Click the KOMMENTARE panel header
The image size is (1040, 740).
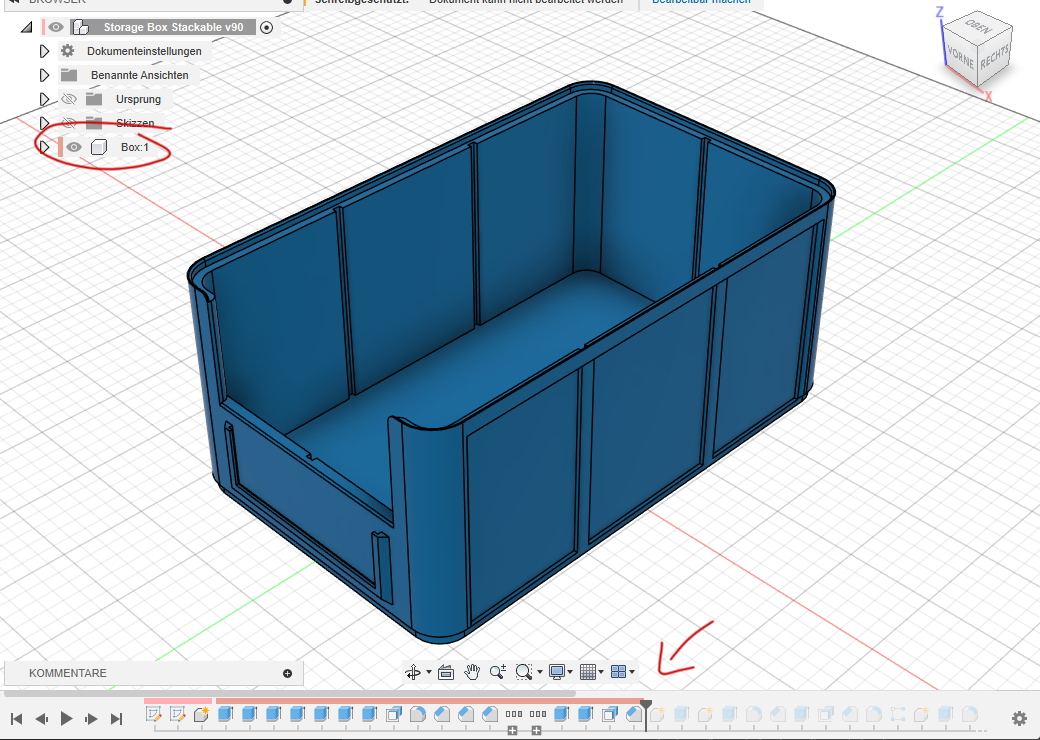(153, 673)
